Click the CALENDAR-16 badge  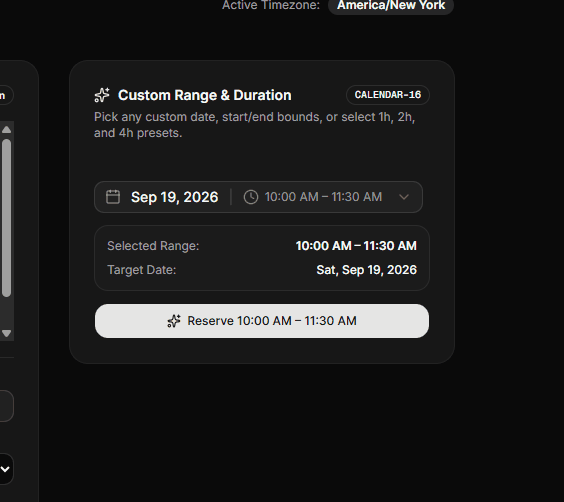(x=388, y=95)
